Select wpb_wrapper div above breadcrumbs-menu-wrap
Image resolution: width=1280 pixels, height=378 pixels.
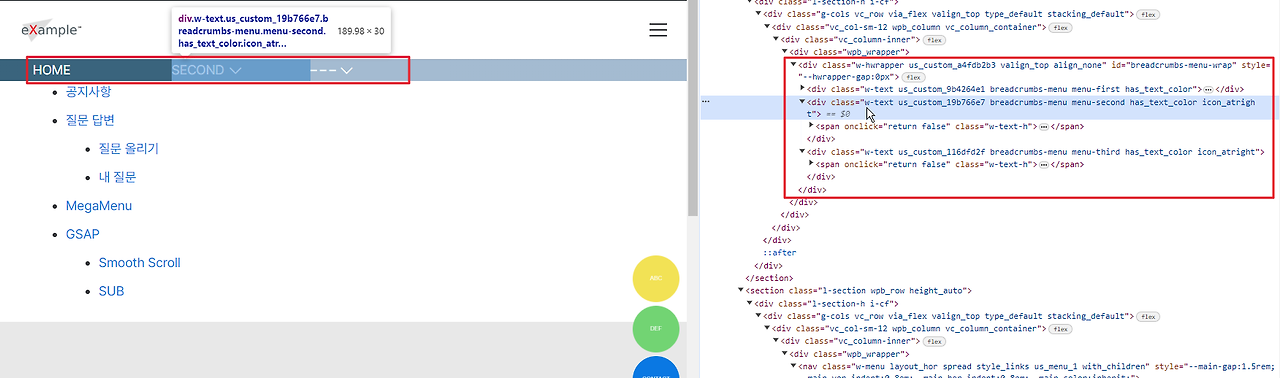tap(849, 51)
